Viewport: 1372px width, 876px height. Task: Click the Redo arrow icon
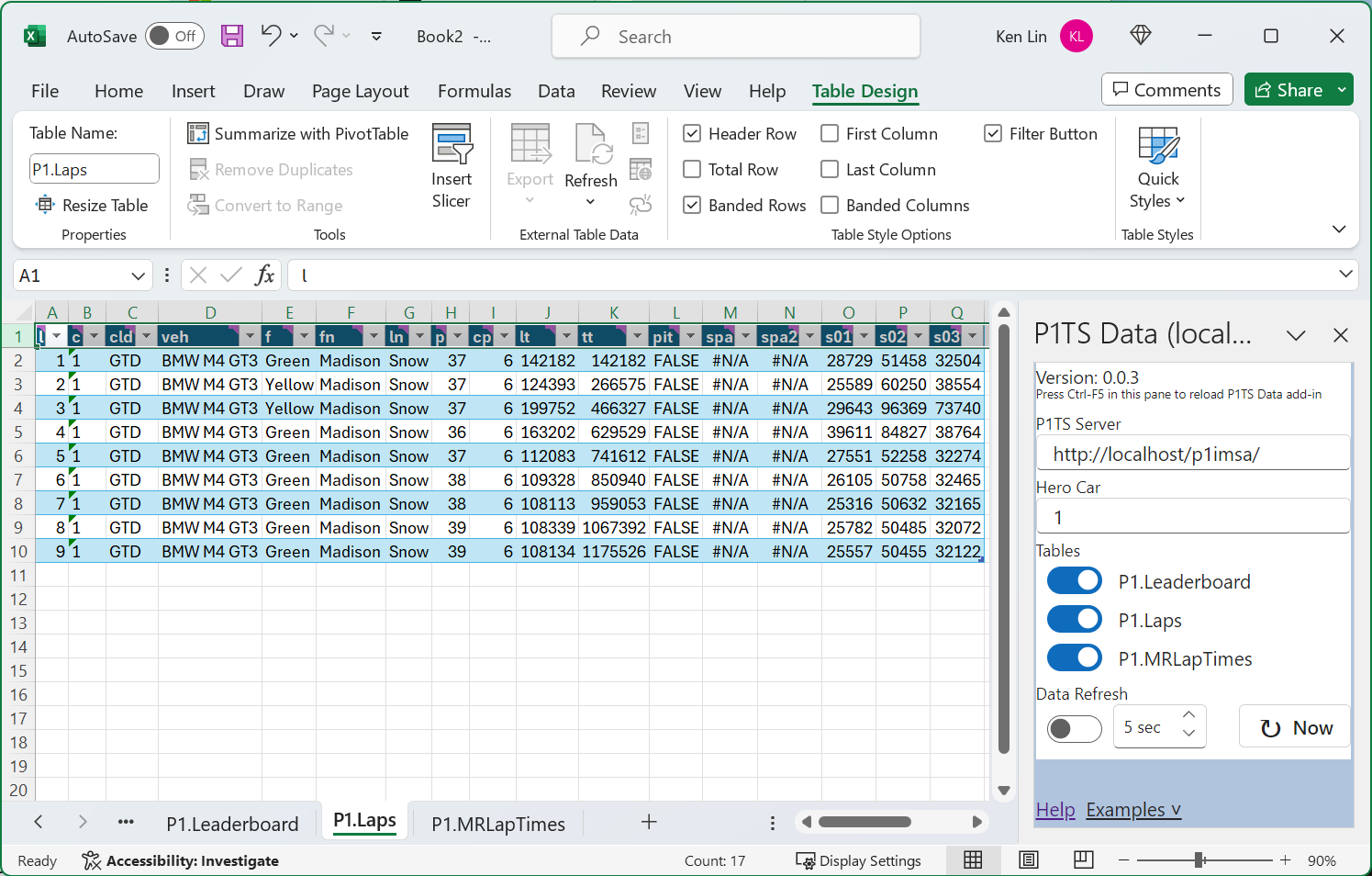point(324,35)
